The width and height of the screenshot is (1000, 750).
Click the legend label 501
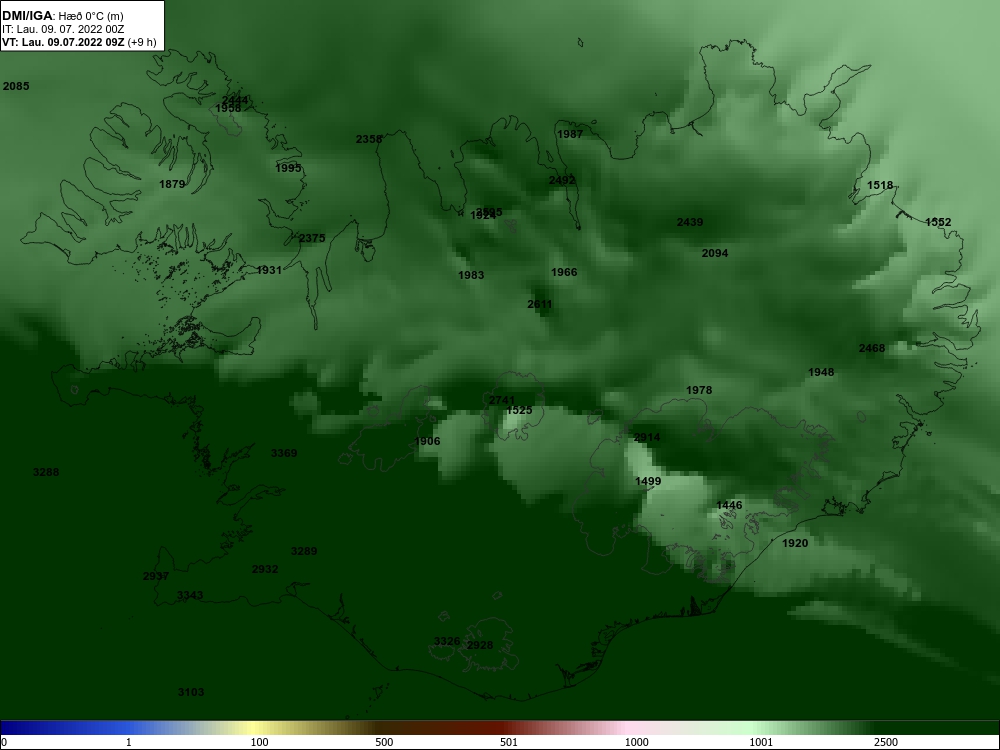(508, 742)
